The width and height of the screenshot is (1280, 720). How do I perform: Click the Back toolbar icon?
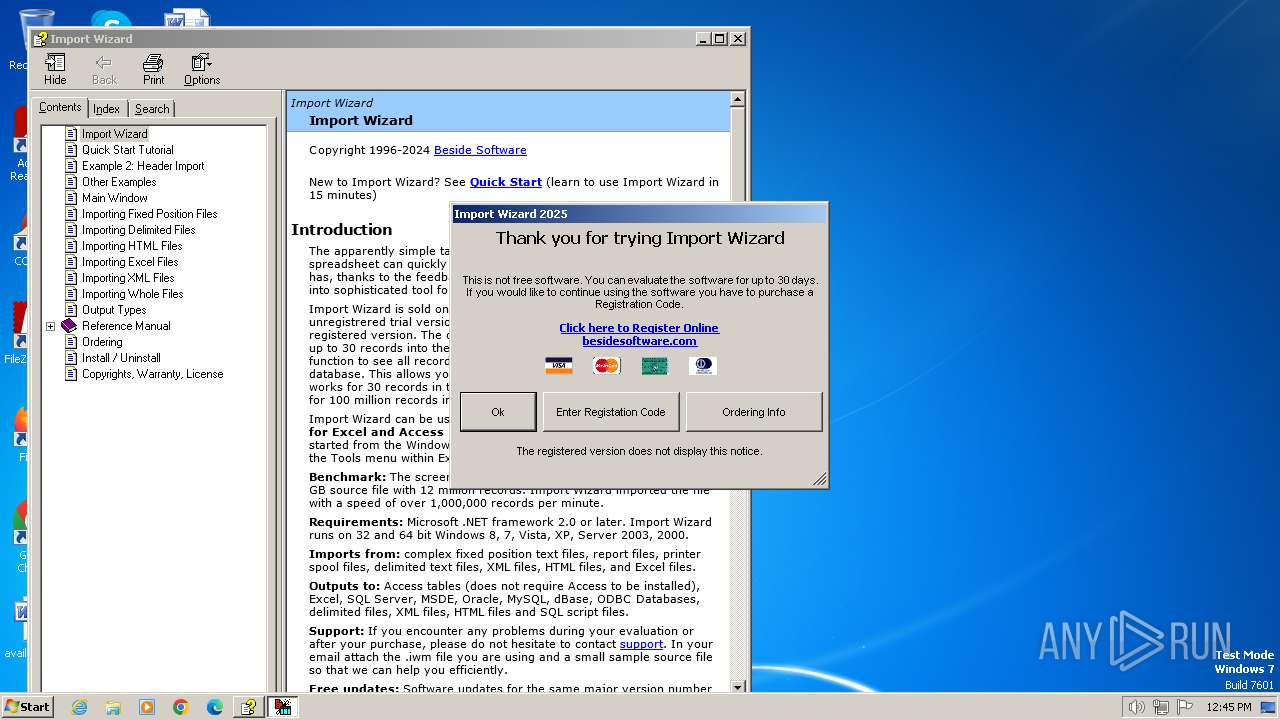[104, 69]
